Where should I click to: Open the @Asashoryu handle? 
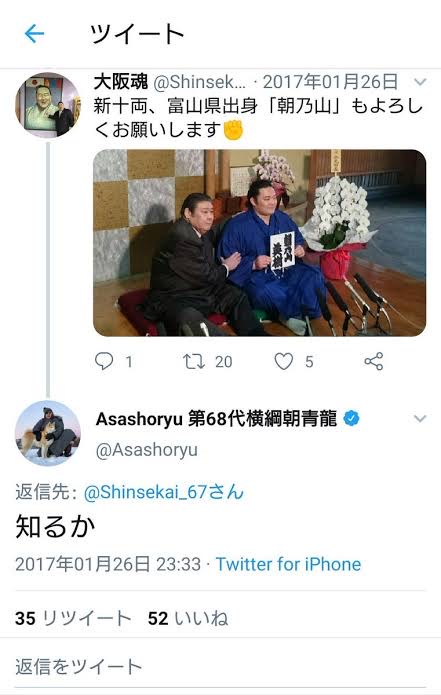pyautogui.click(x=147, y=450)
